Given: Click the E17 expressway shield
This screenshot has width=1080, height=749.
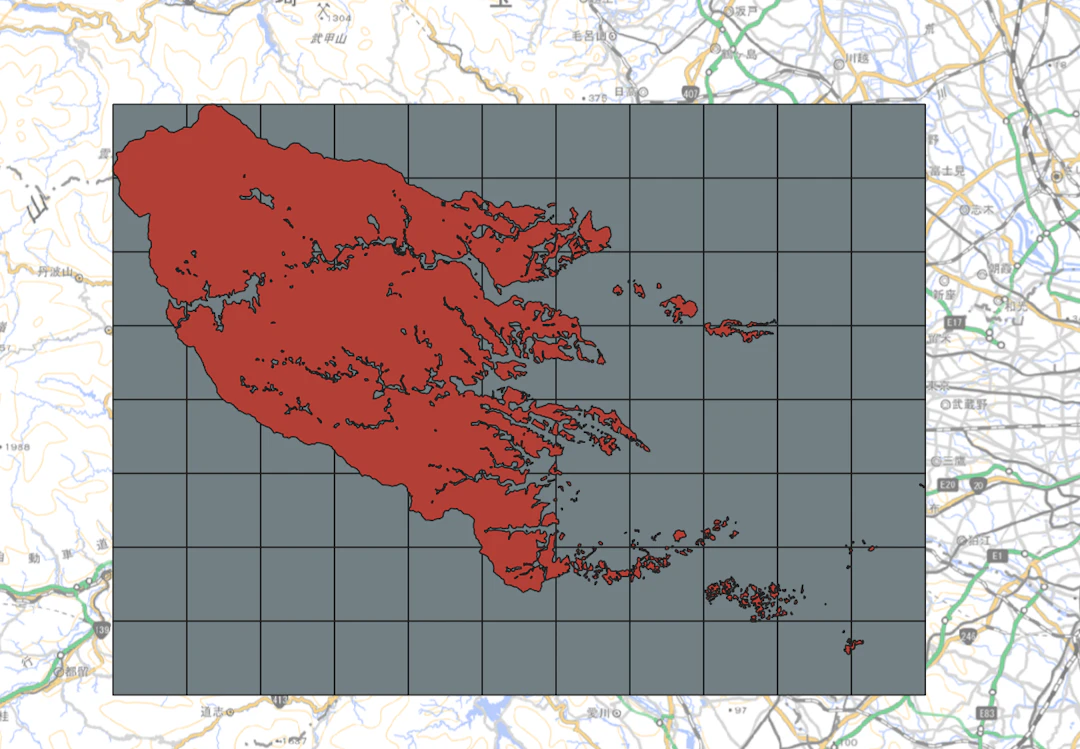Looking at the screenshot, I should coord(954,322).
